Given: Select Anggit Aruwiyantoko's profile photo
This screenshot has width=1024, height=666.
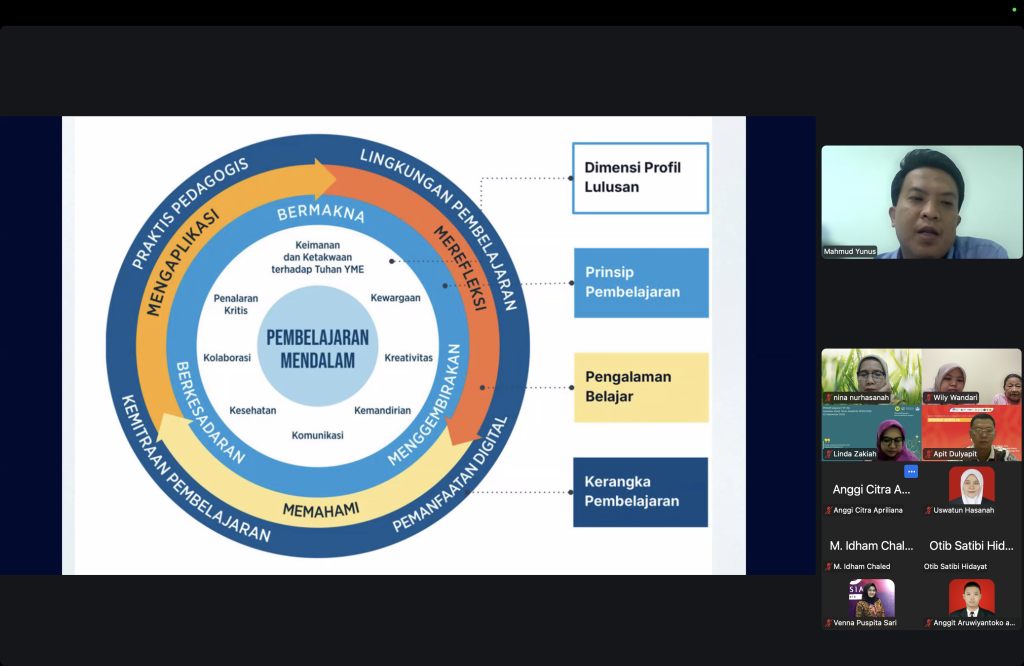Looking at the screenshot, I should pyautogui.click(x=972, y=598).
